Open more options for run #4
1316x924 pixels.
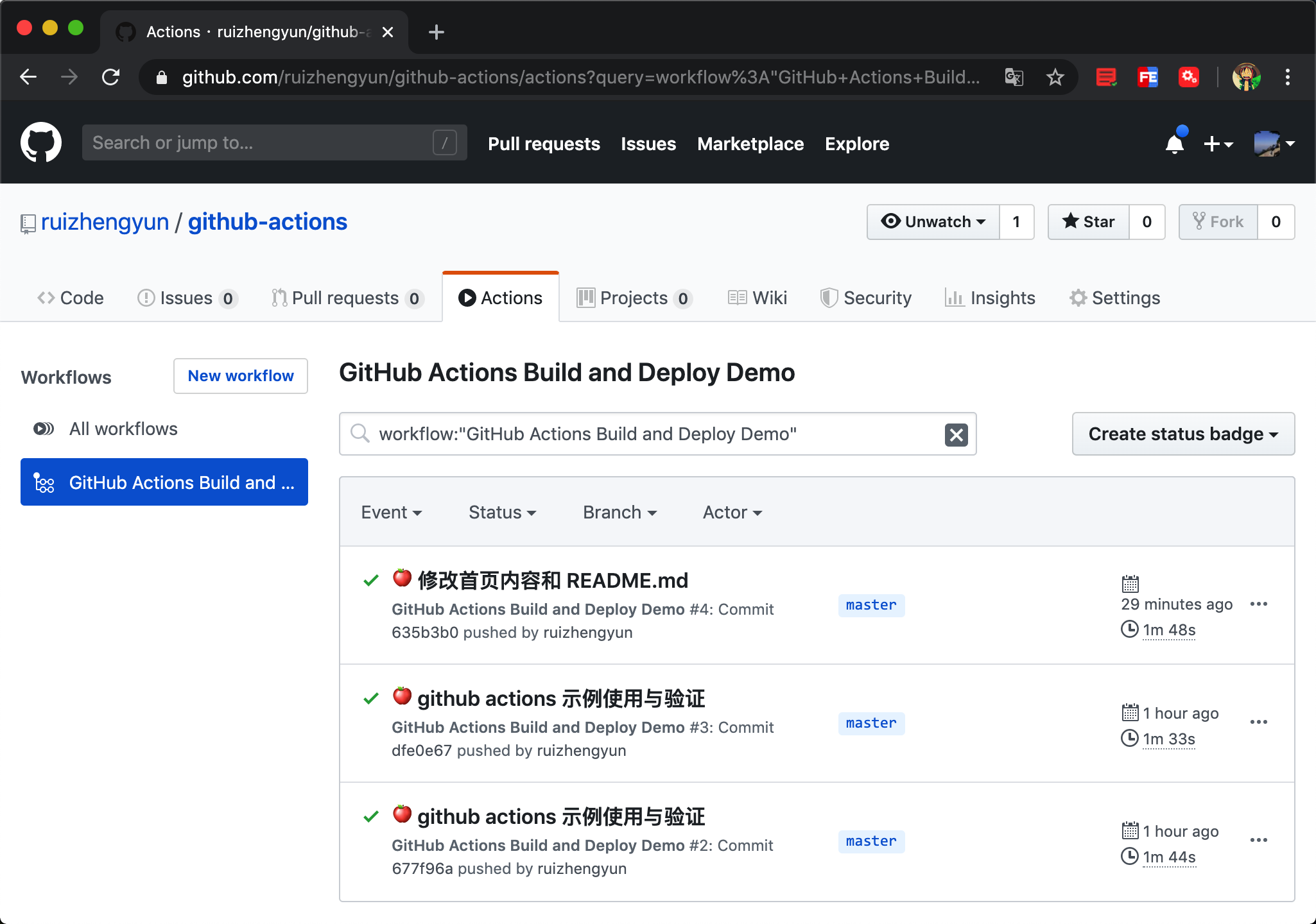(1259, 604)
